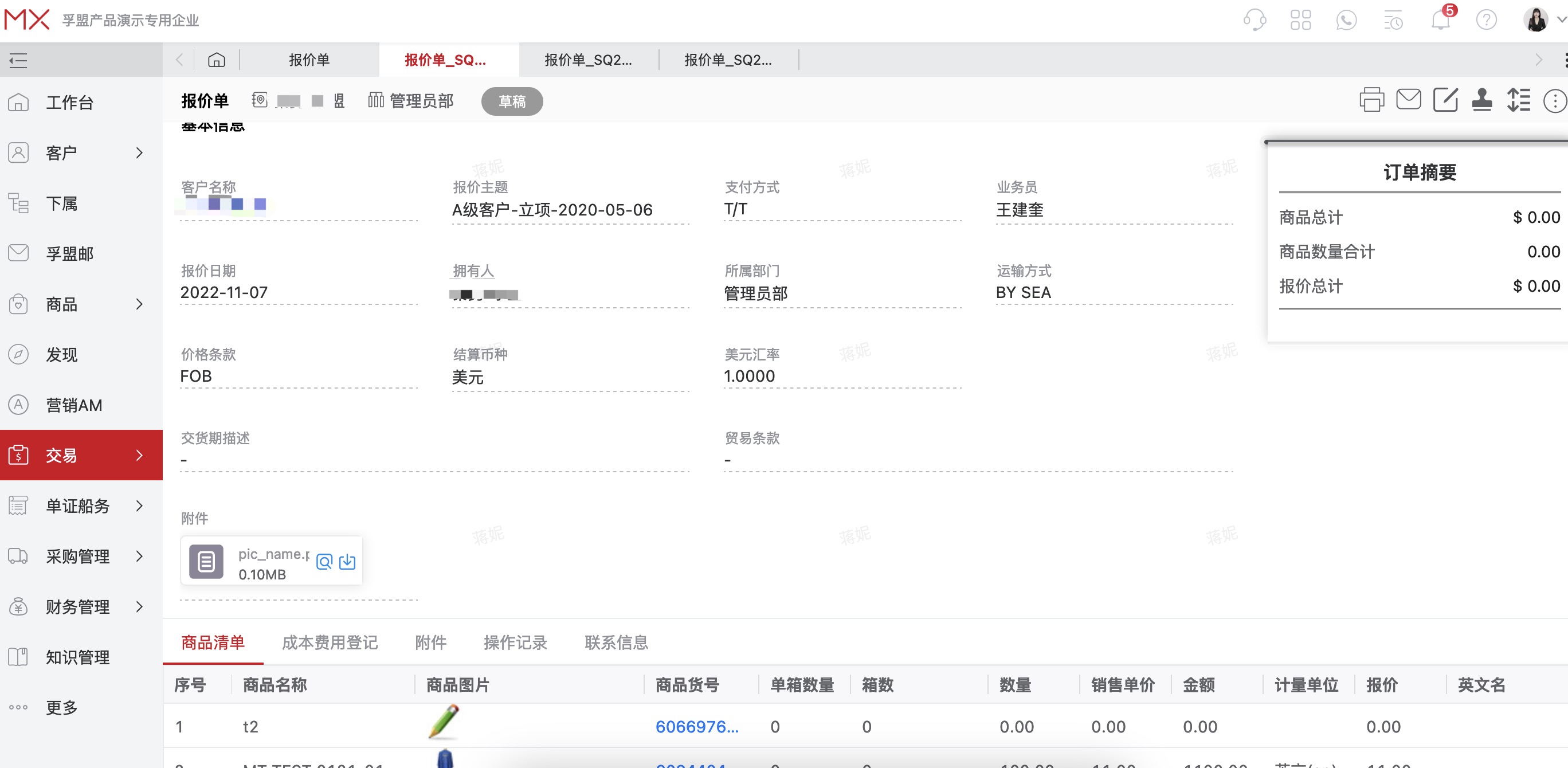Expand the 采购管理 sidebar menu
1568x768 pixels.
click(x=81, y=556)
